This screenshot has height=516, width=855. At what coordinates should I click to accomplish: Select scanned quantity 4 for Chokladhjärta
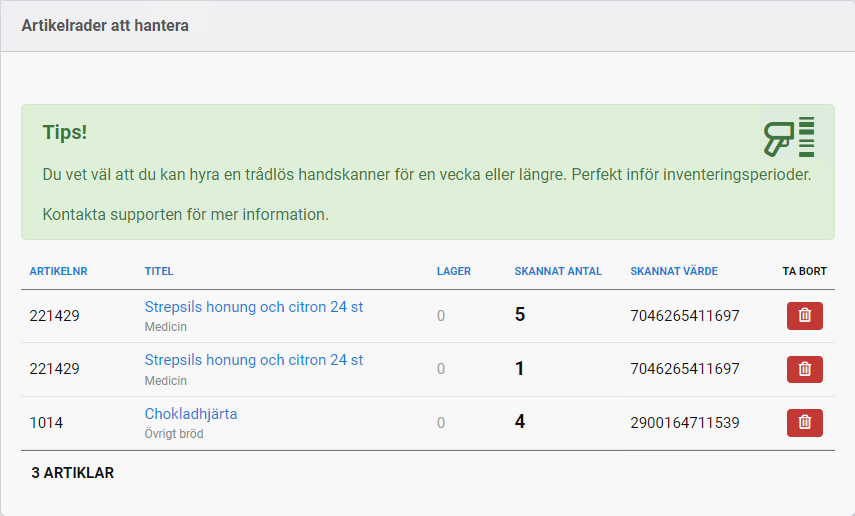pos(520,422)
